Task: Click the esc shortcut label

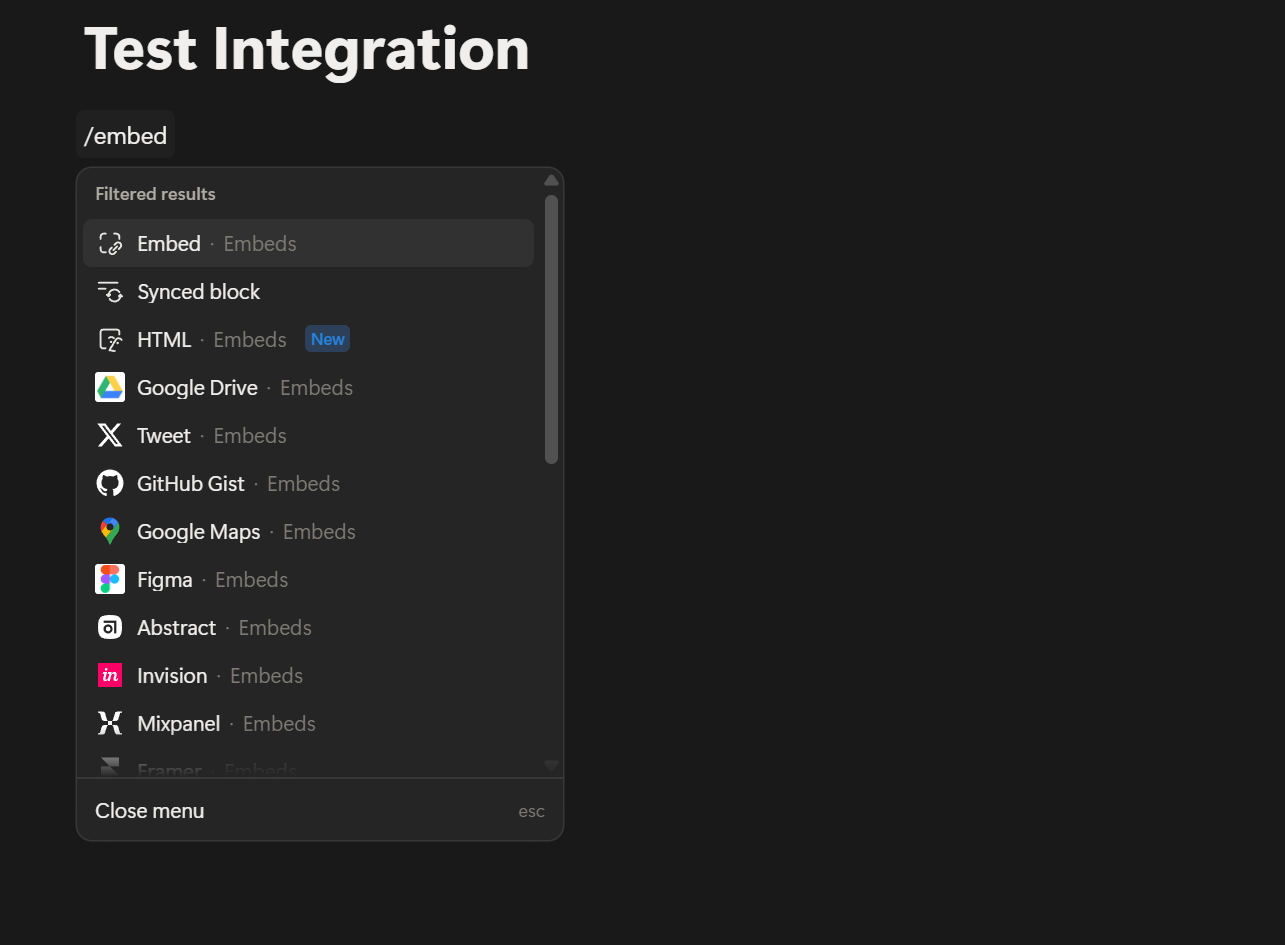Action: (532, 811)
